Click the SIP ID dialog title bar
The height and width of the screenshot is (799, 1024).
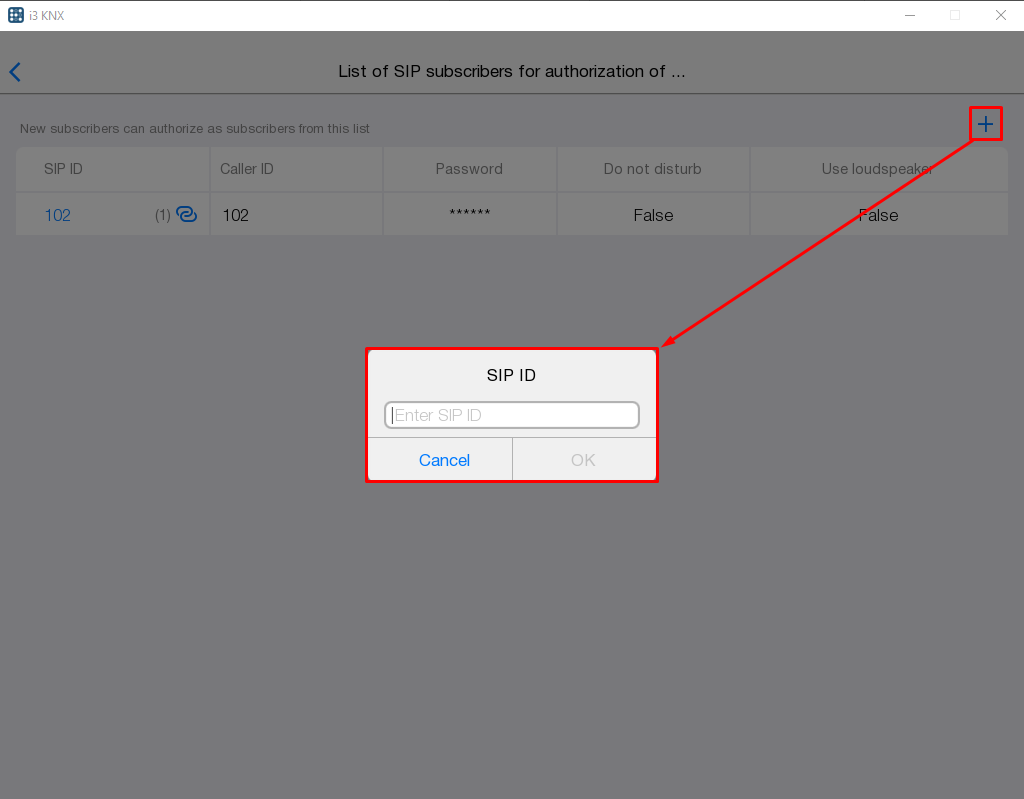point(511,375)
